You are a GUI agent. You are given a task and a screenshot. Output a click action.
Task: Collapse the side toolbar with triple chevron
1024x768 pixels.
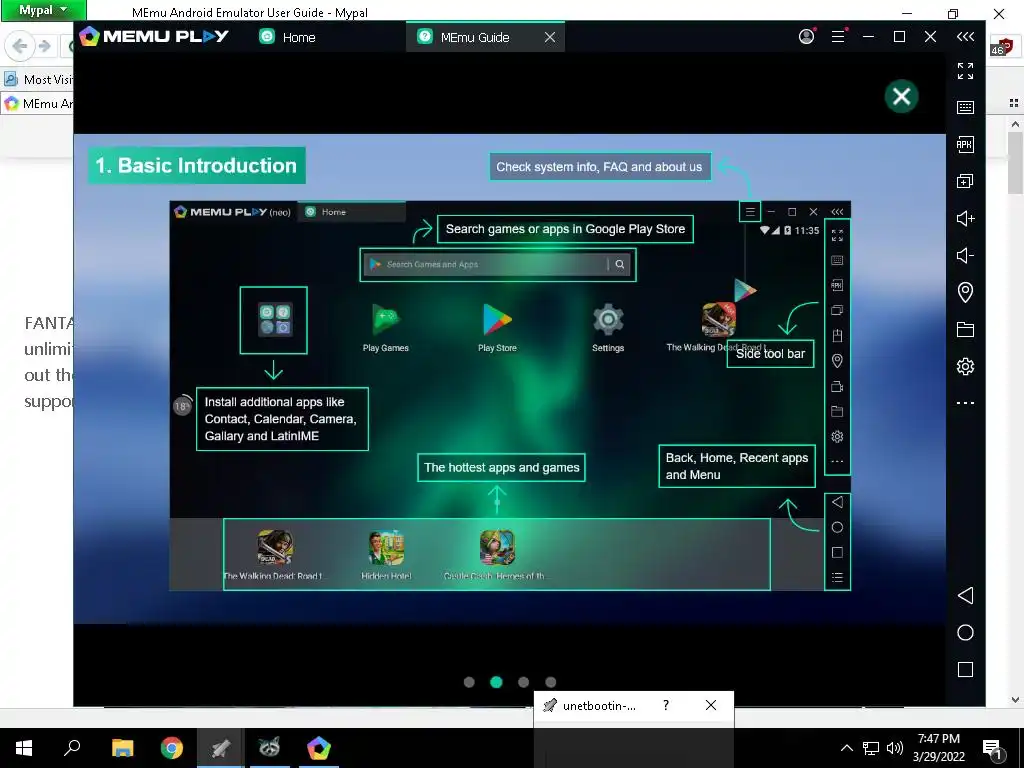click(965, 37)
